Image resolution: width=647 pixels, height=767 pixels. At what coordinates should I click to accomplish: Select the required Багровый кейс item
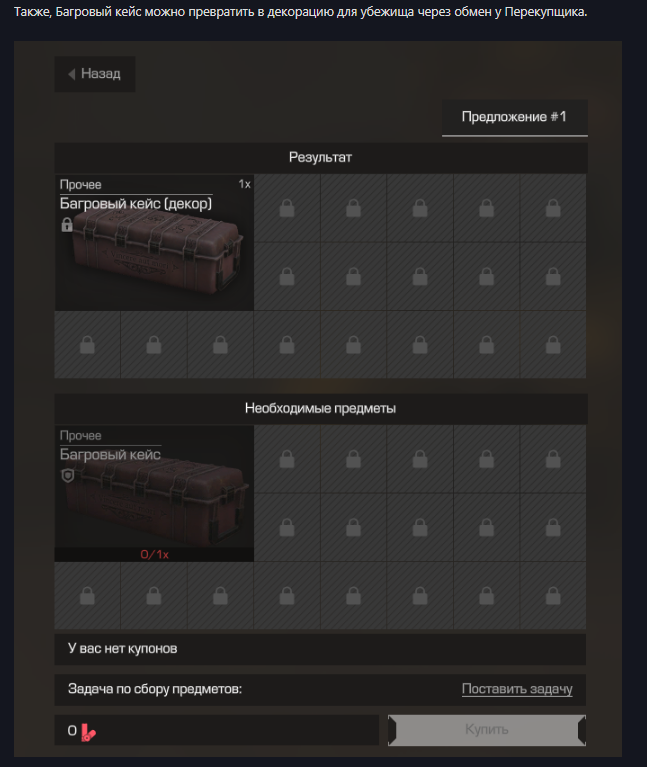154,493
